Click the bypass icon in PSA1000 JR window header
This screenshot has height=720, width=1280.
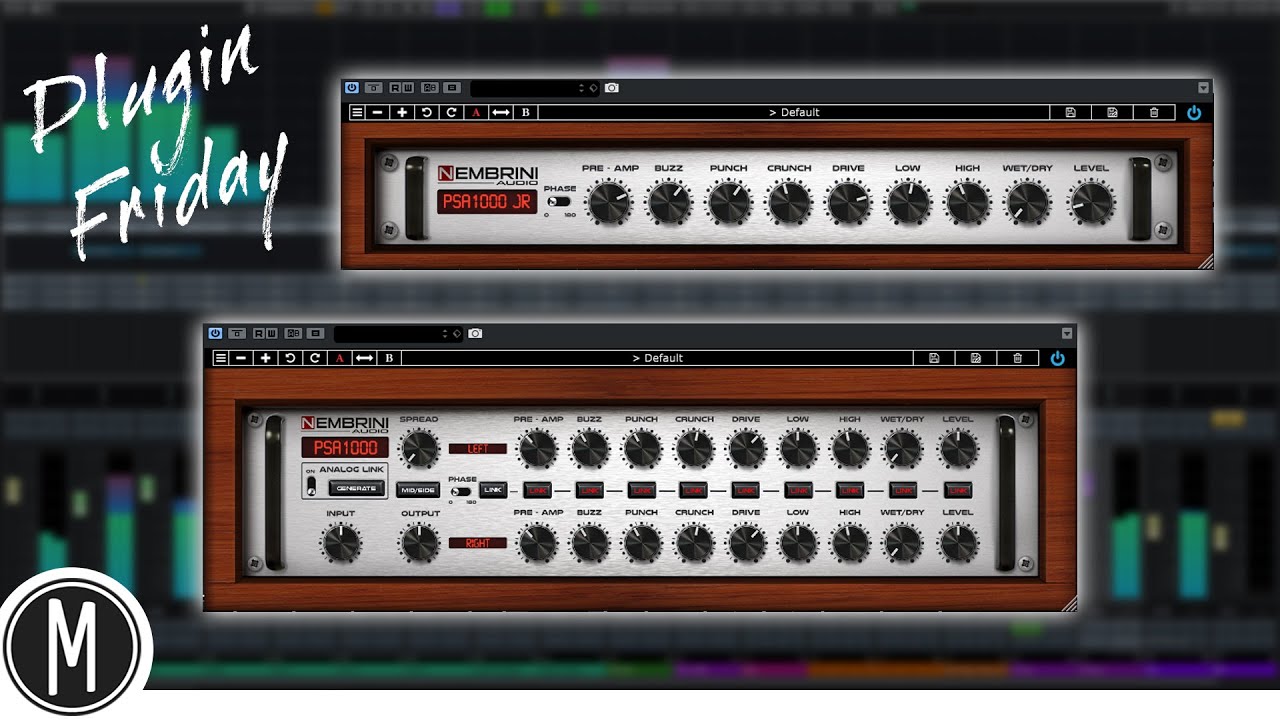[x=374, y=88]
